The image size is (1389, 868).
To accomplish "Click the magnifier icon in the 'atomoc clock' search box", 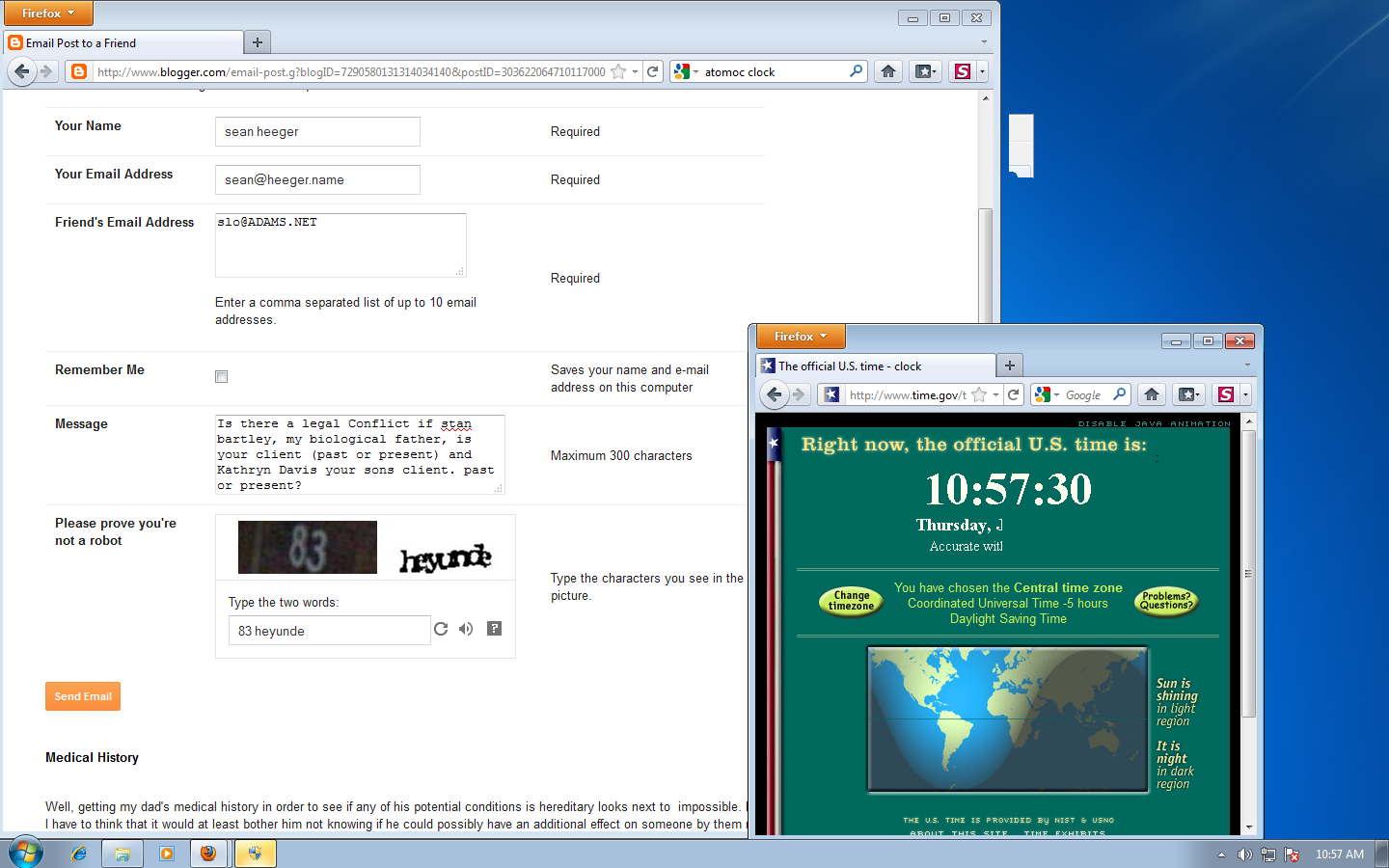I will pyautogui.click(x=856, y=71).
